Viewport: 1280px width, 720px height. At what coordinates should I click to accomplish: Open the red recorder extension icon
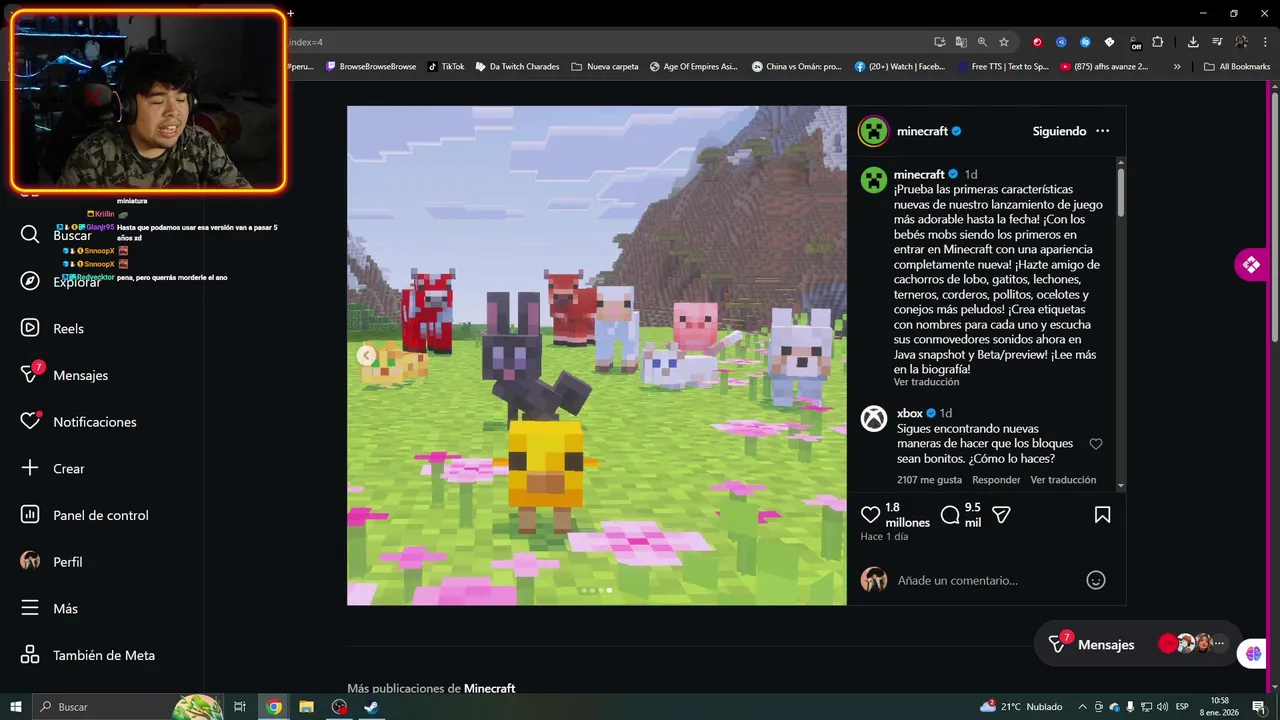click(x=1037, y=42)
